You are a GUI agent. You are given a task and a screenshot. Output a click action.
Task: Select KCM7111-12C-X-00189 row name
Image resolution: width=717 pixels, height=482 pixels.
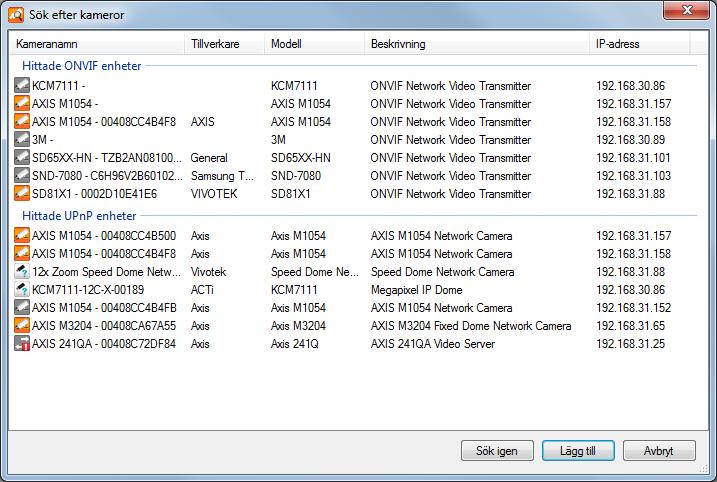pyautogui.click(x=88, y=290)
